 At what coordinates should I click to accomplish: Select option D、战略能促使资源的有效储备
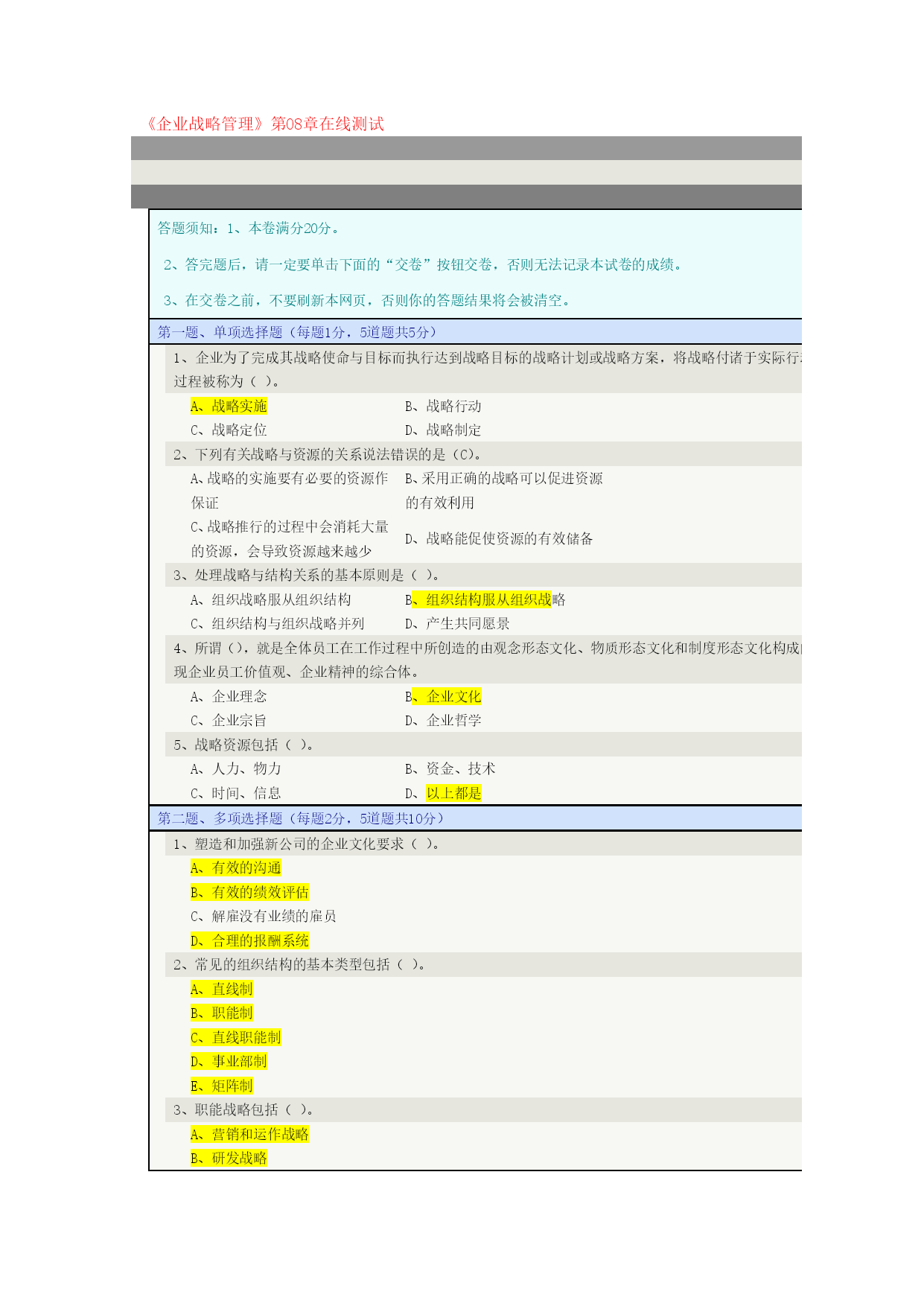[499, 538]
